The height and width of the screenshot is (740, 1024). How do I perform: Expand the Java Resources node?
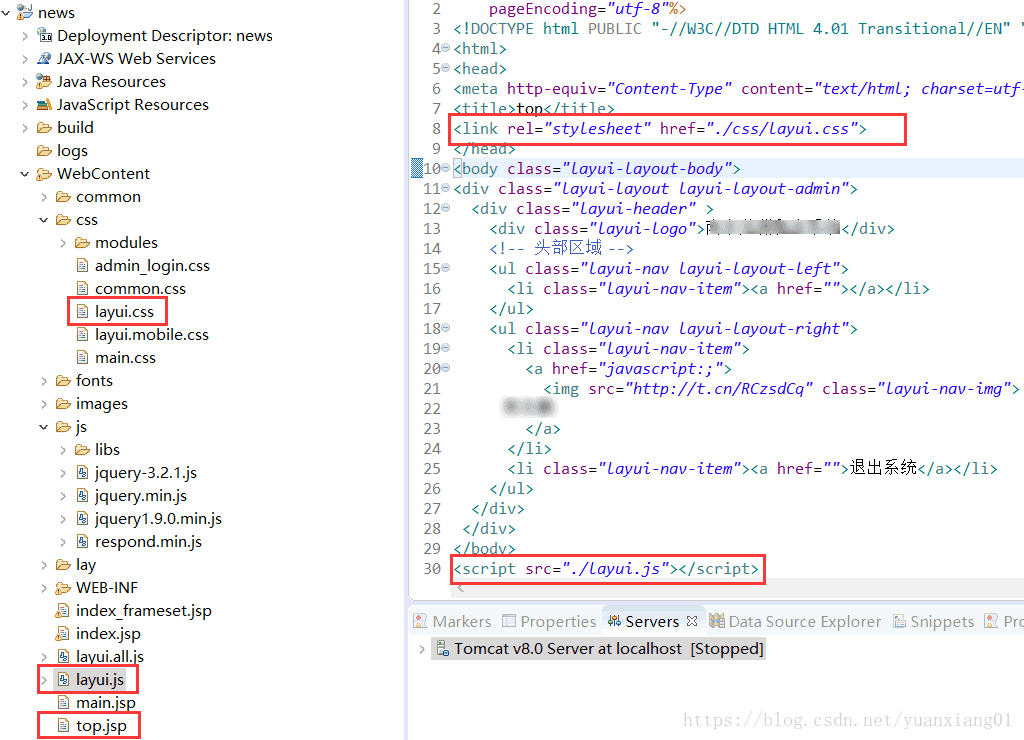pos(25,82)
